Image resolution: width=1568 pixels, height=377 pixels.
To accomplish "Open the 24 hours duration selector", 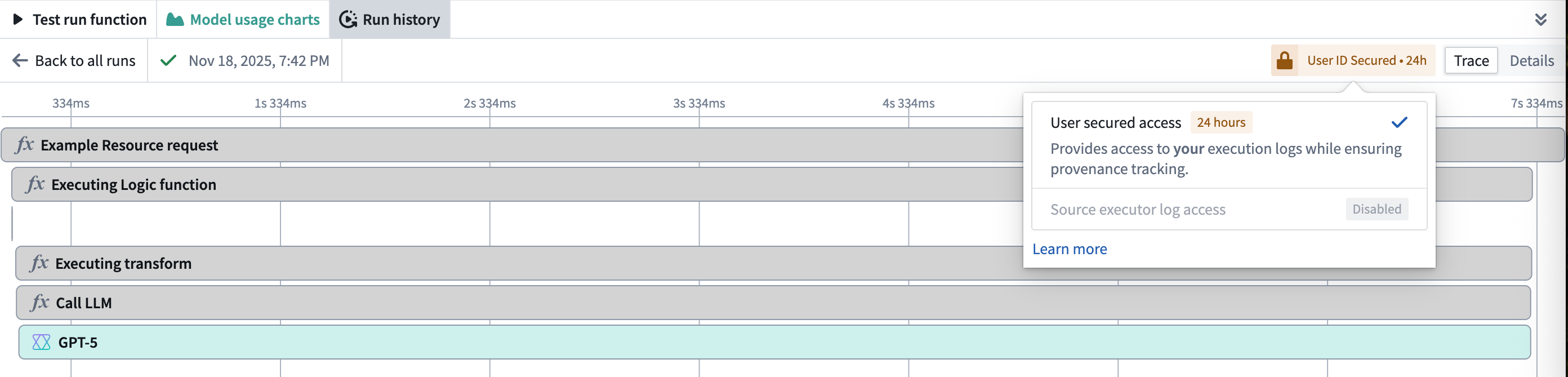I will coord(1221,122).
